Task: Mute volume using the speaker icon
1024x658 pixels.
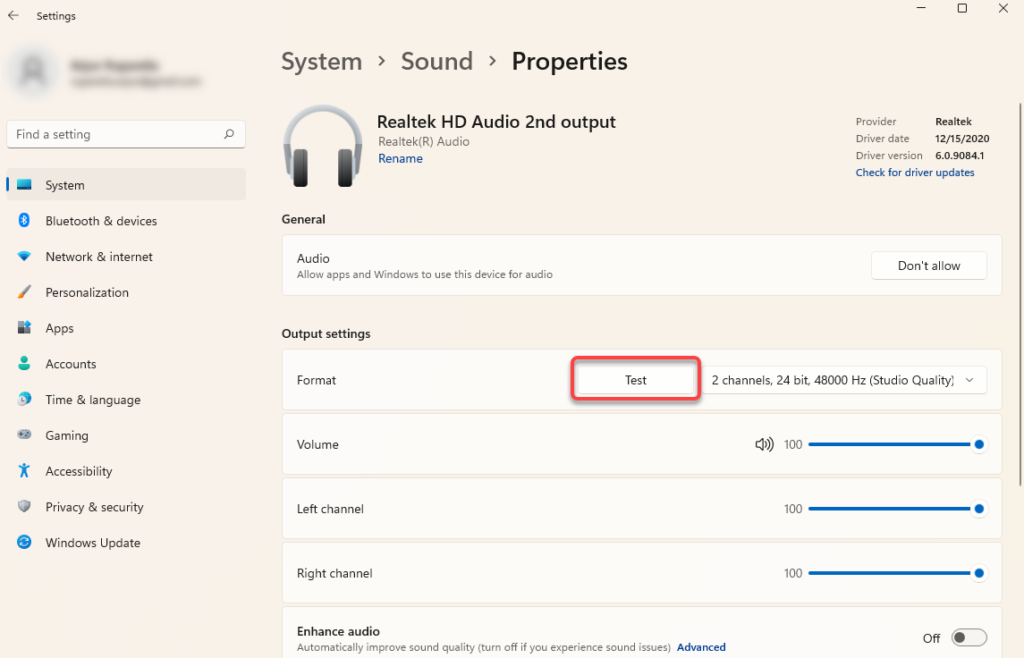Action: pos(764,444)
